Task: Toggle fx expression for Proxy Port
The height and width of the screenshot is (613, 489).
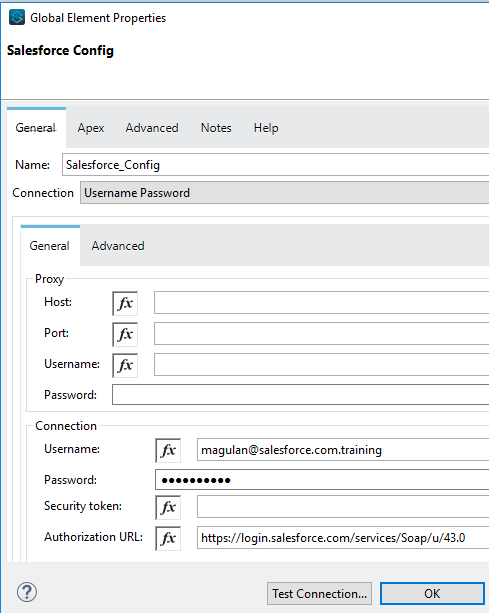Action: click(125, 334)
